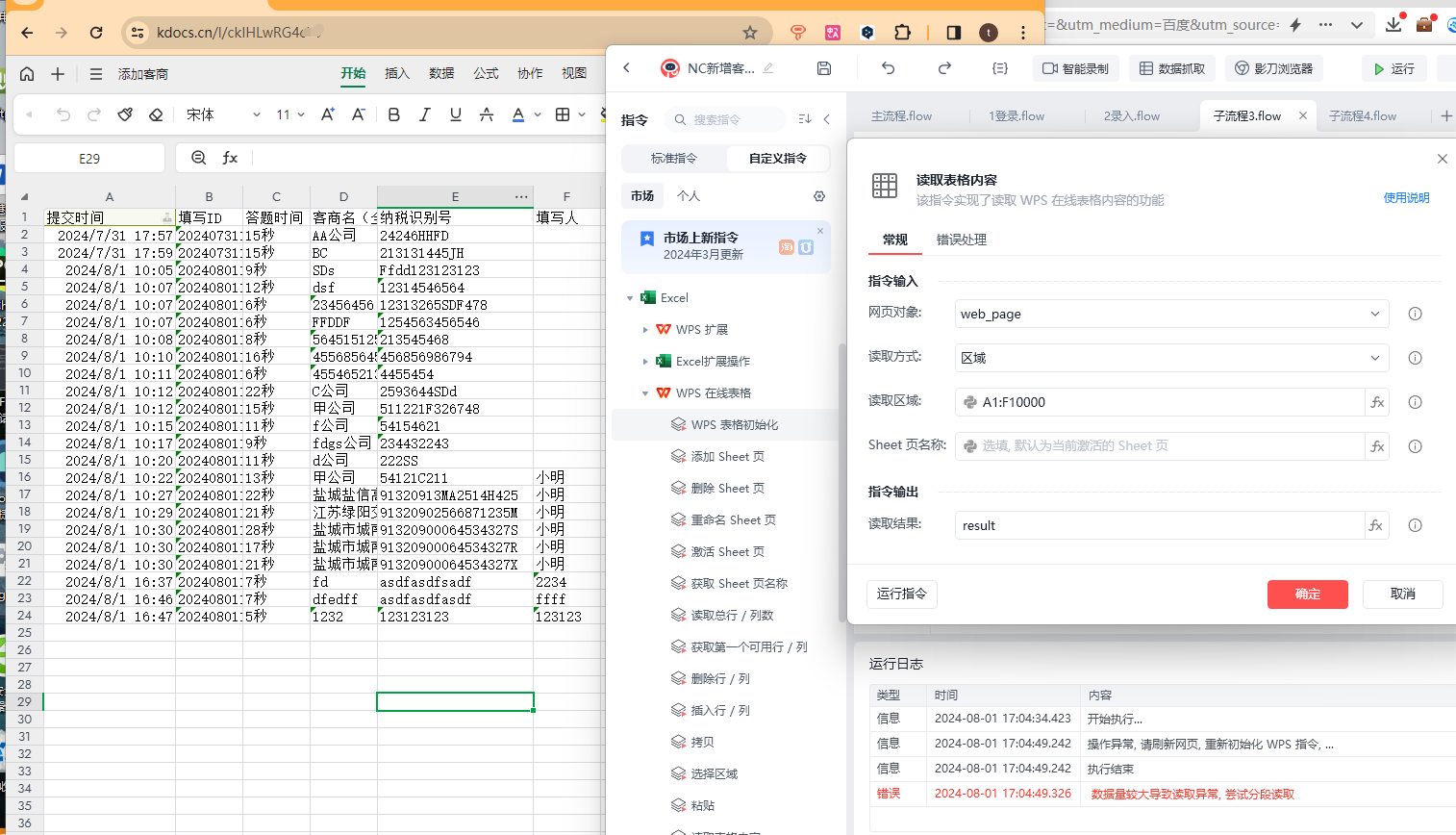Click the format painter icon
This screenshot has width=1456, height=835.
[x=125, y=114]
